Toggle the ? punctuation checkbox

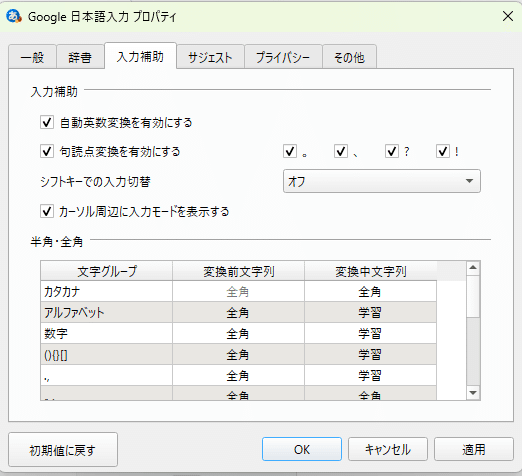(x=392, y=151)
